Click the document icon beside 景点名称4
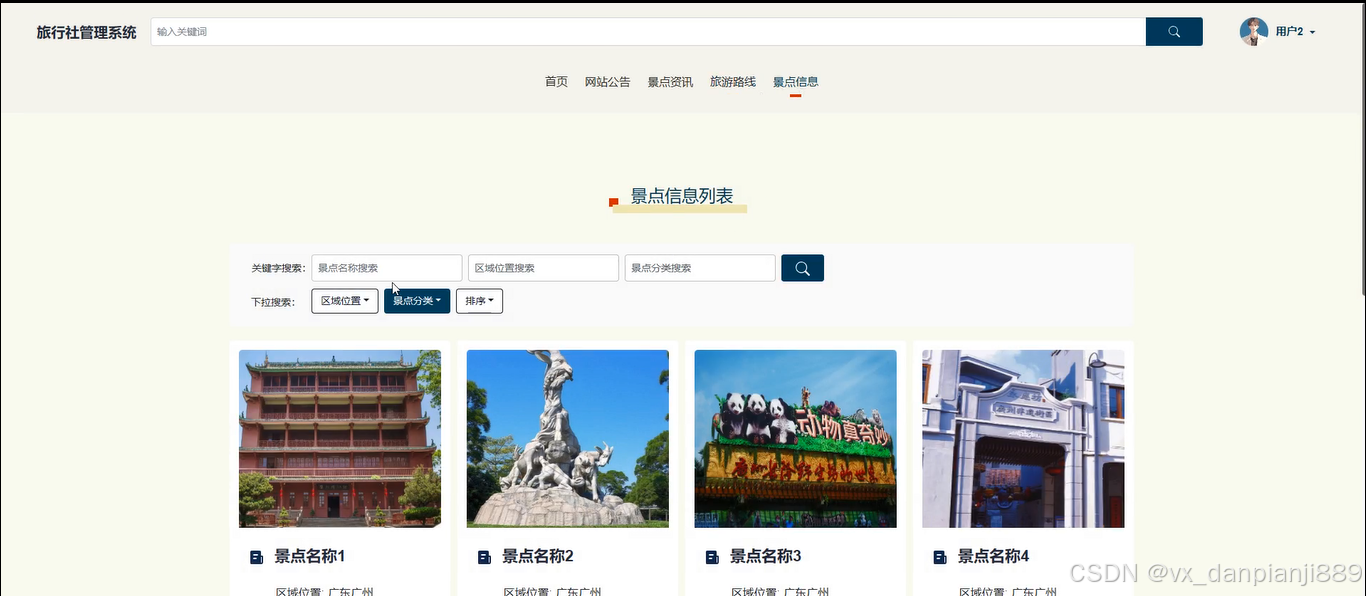Viewport: 1366px width, 596px height. 940,557
